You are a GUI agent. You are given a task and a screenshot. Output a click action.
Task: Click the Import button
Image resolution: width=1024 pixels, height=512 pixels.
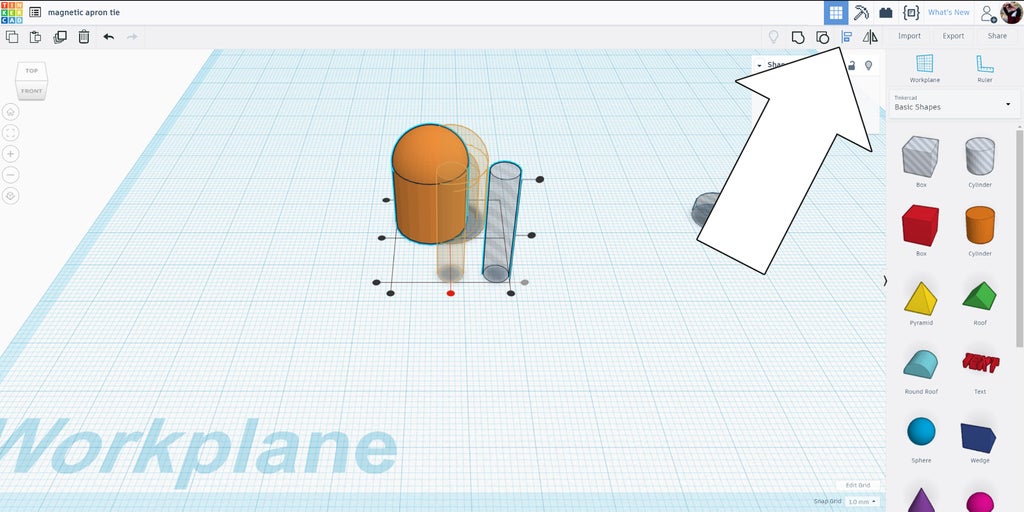(x=909, y=36)
